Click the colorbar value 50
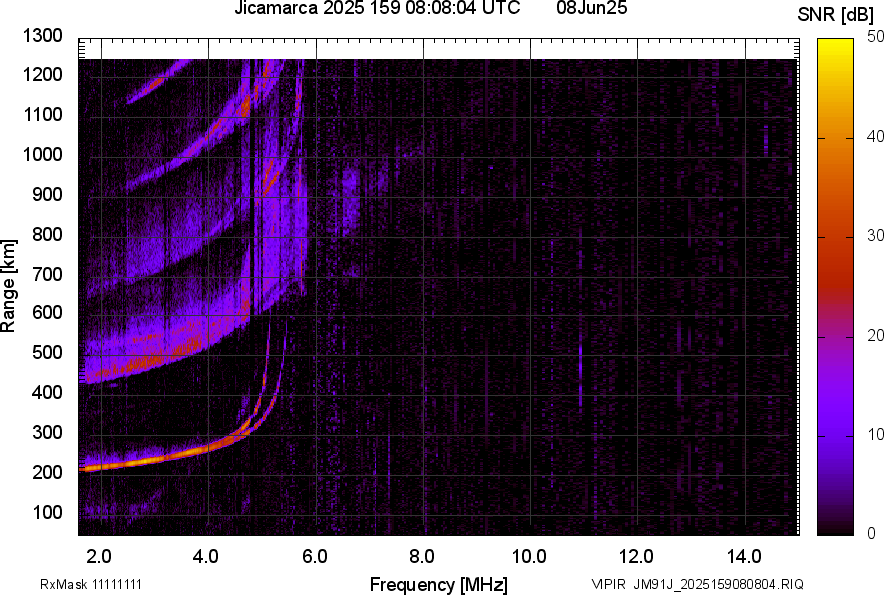Image resolution: width=884 pixels, height=595 pixels. coord(874,37)
